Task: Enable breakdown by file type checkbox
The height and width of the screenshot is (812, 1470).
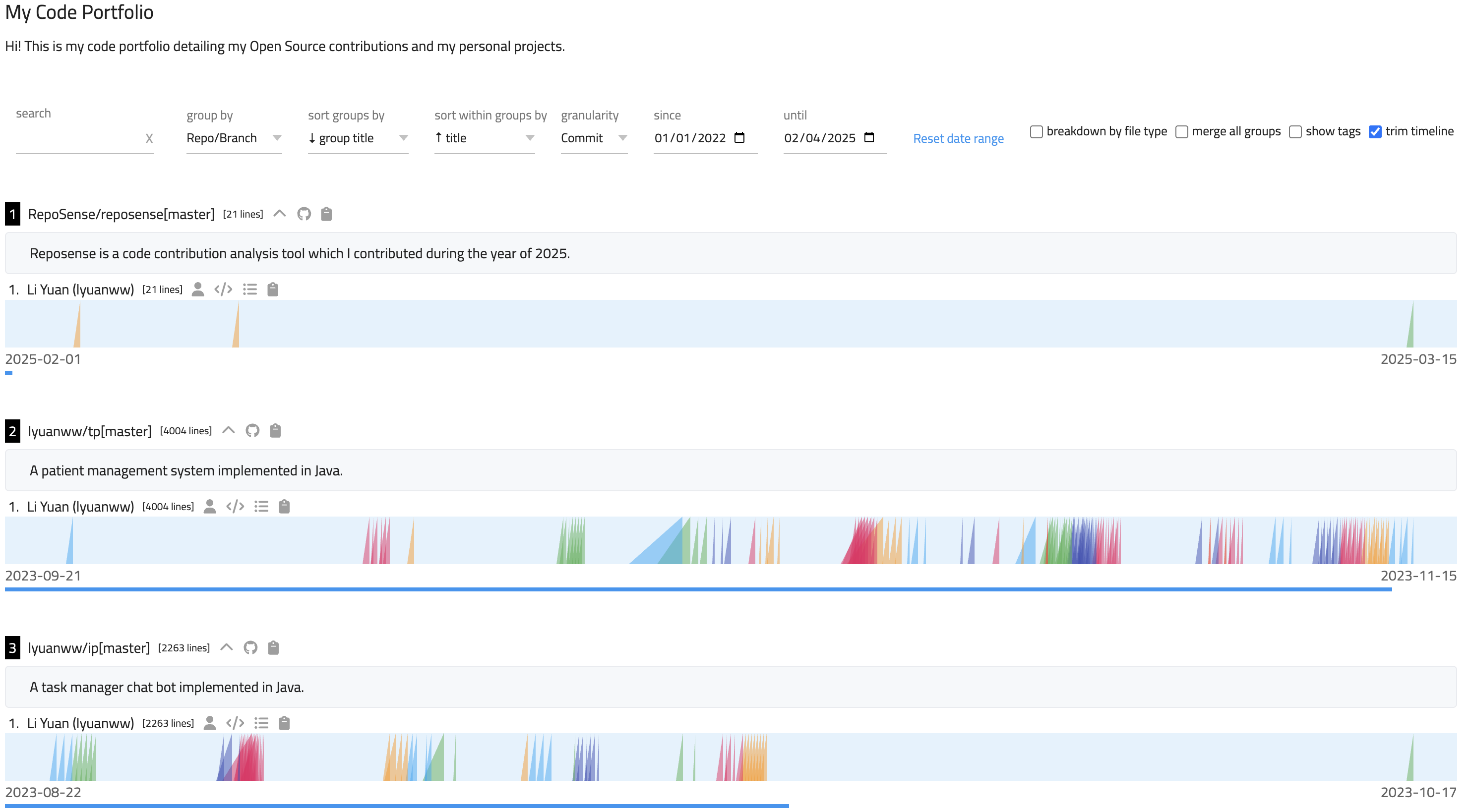Action: 1037,132
